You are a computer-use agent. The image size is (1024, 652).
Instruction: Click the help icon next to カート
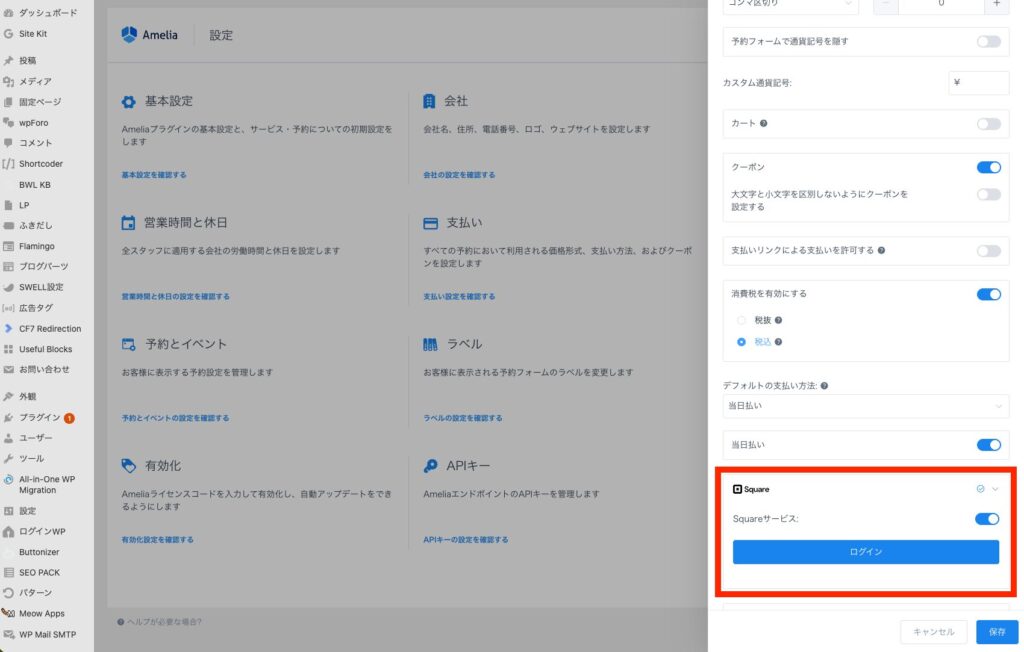click(764, 124)
